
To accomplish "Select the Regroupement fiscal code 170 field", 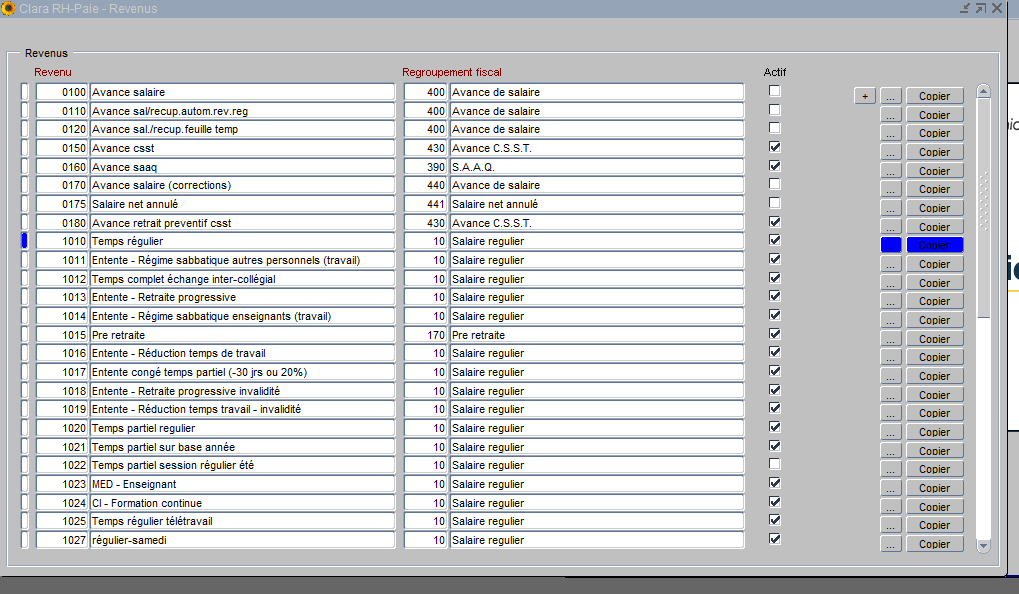I will coord(426,335).
